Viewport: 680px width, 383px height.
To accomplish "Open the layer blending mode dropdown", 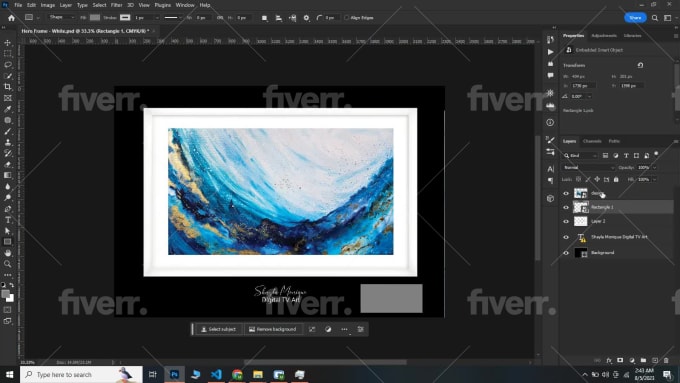I will click(x=589, y=167).
